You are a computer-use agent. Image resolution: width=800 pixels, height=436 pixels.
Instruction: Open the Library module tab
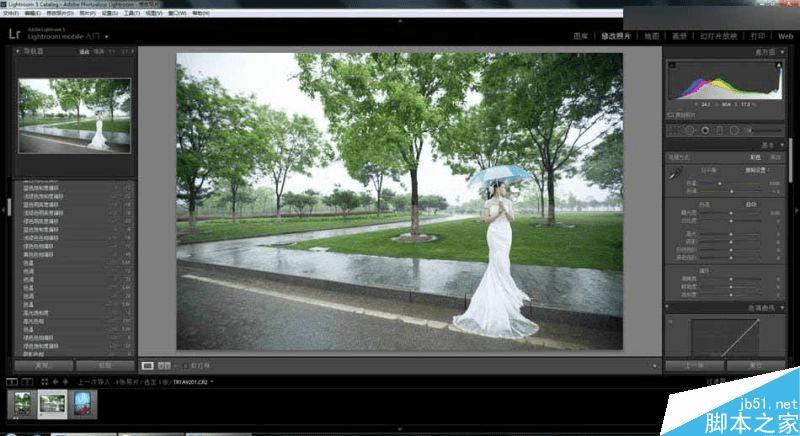coord(581,36)
